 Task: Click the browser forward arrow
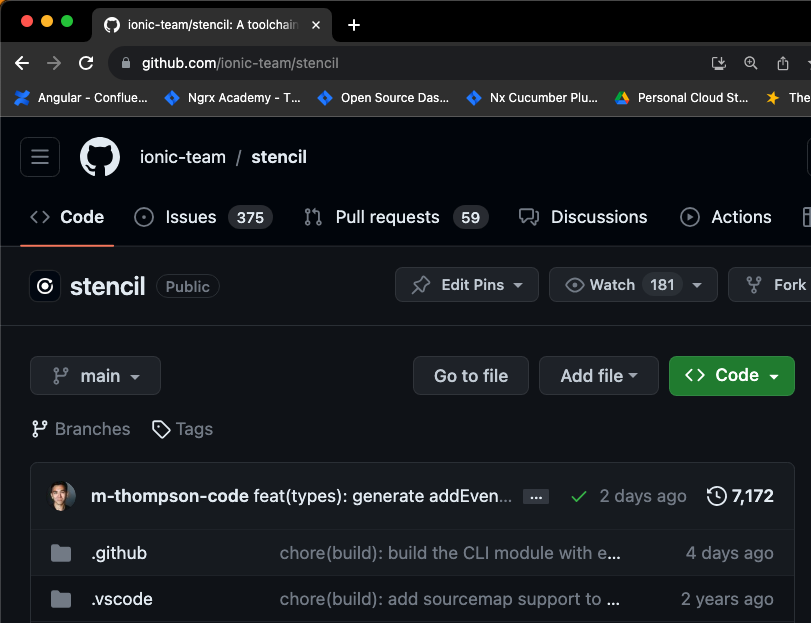[x=54, y=63]
